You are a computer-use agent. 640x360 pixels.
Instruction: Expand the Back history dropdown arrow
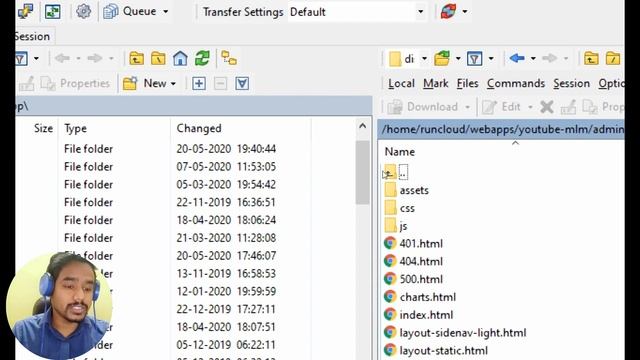pyautogui.click(x=533, y=59)
